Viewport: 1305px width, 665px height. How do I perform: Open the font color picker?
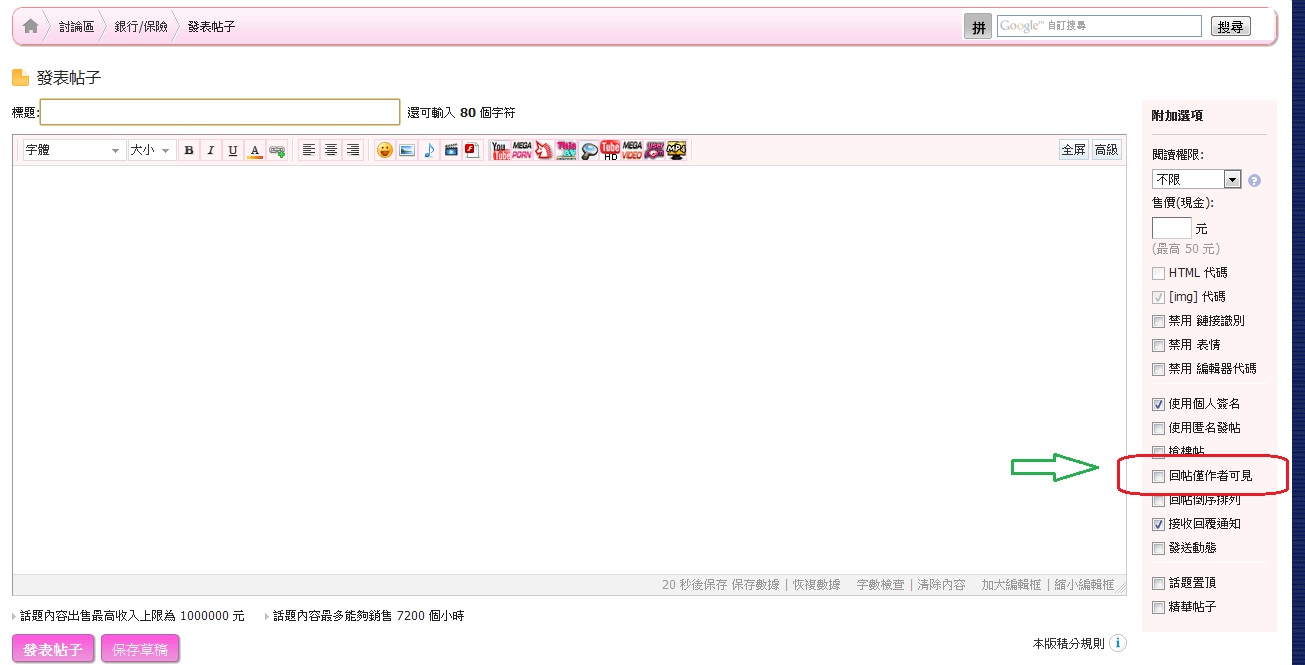click(x=255, y=150)
